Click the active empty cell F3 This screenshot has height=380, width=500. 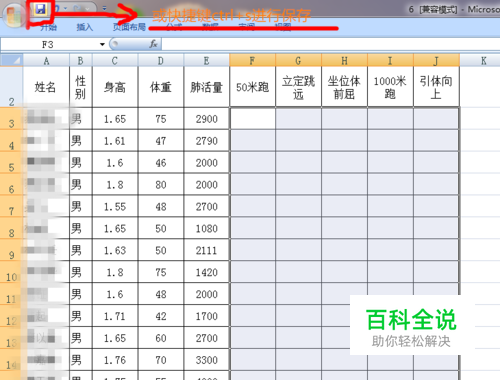point(252,119)
